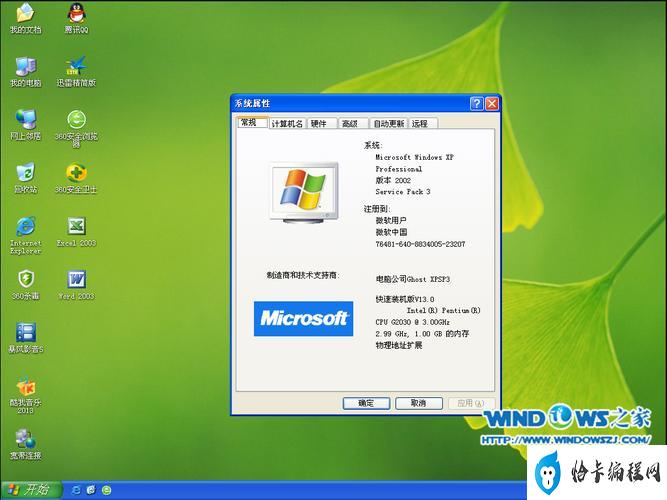Launch 360安全浏览器 from the desktop
The image size is (667, 500).
coord(77,128)
